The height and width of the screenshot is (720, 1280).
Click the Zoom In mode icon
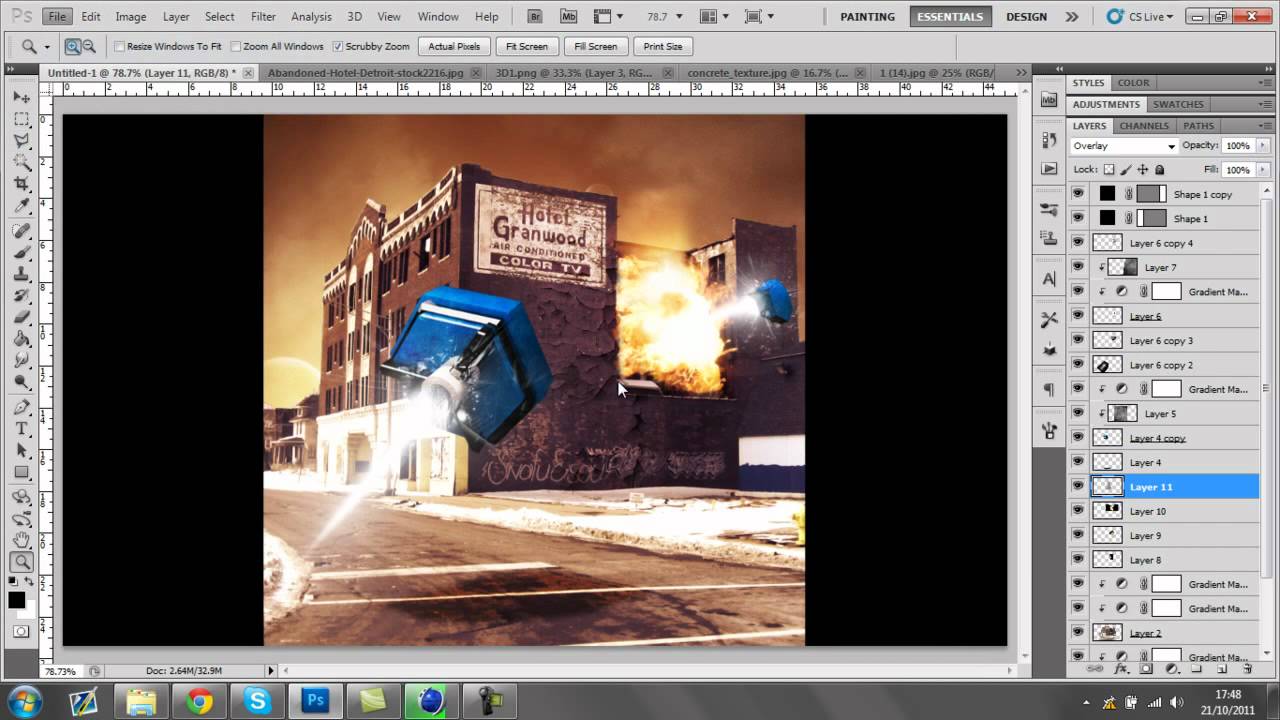[x=73, y=46]
